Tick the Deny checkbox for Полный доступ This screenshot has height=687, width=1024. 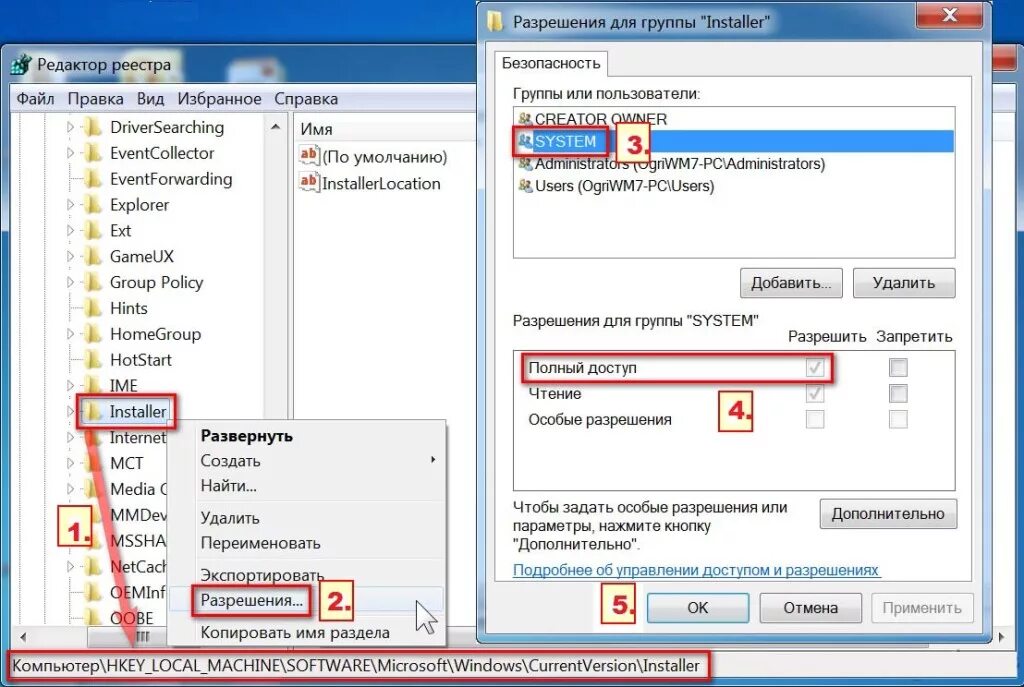(x=898, y=368)
